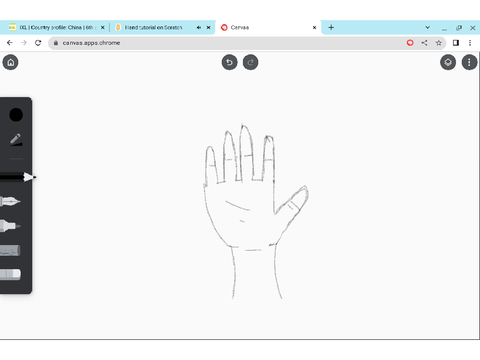Redo the undone stroke
480x360 pixels.
250,62
